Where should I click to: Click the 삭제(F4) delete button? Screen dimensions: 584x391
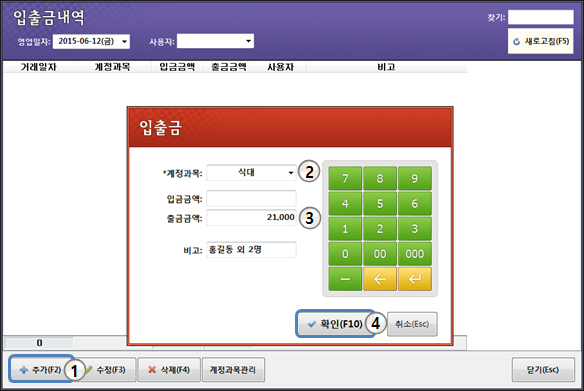[169, 369]
